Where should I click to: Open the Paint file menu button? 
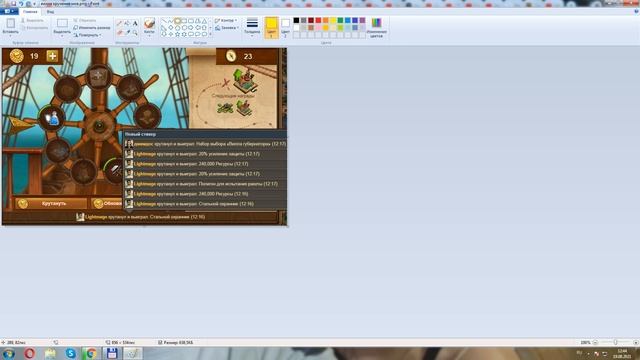9,11
